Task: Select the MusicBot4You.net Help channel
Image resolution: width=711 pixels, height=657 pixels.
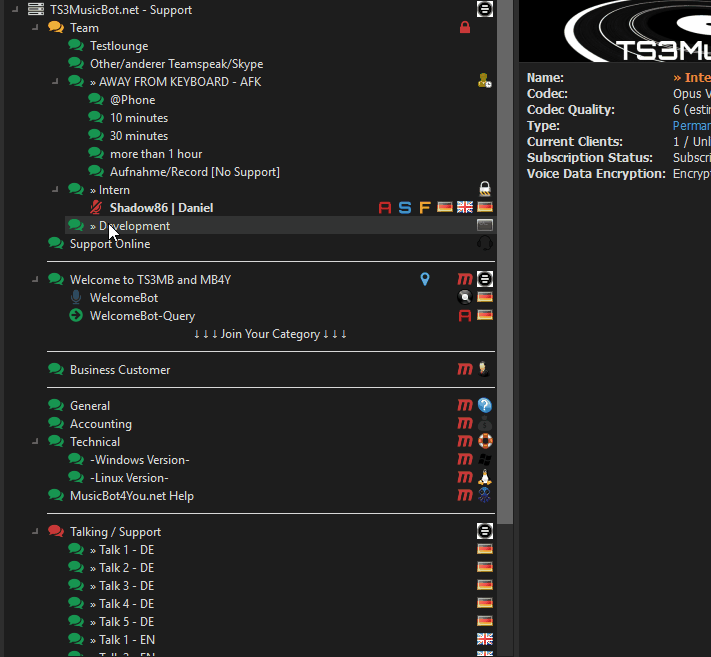Action: 132,496
